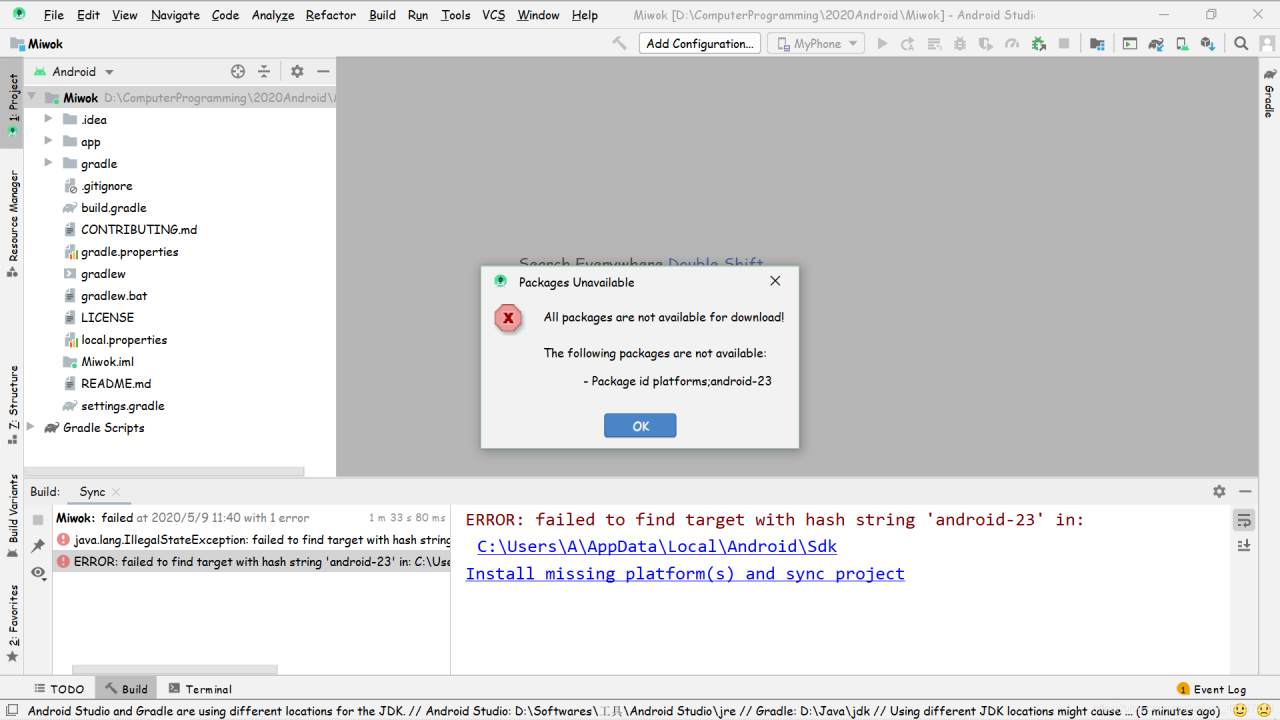Open the AVD Manager icon
The image size is (1280, 720).
tap(1181, 44)
